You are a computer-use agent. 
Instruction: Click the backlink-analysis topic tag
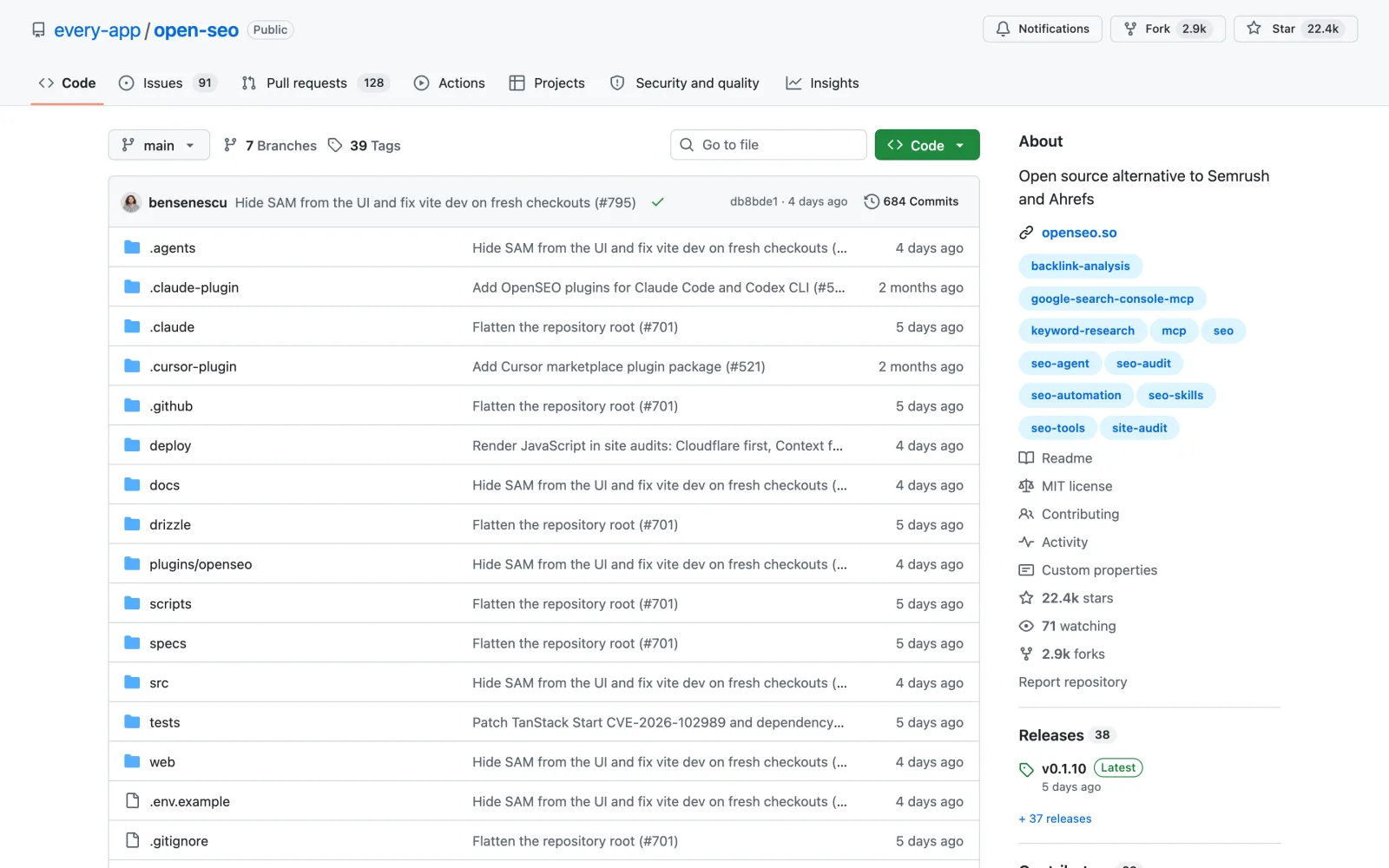point(1080,266)
